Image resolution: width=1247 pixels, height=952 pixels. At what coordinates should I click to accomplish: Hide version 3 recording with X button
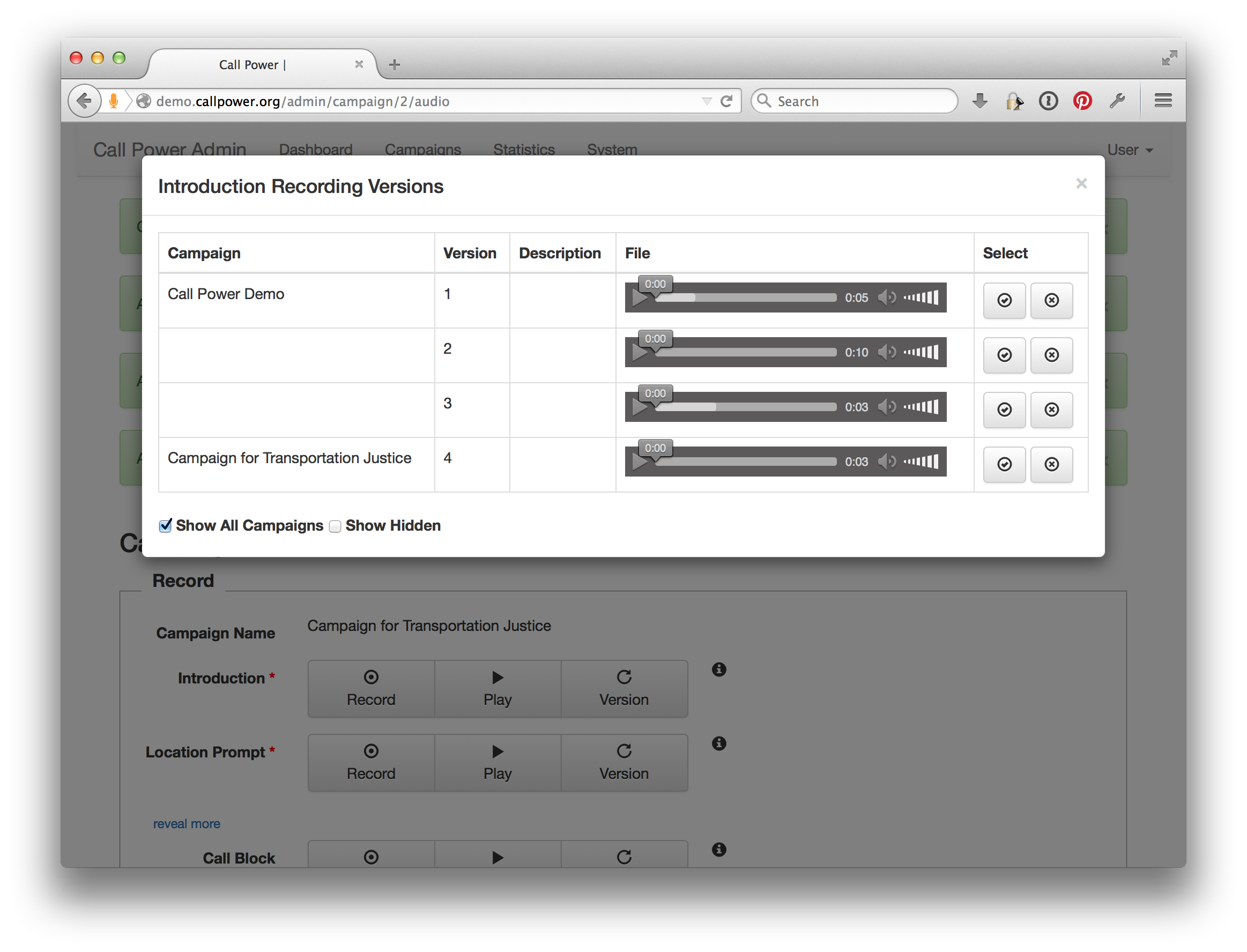click(1051, 410)
